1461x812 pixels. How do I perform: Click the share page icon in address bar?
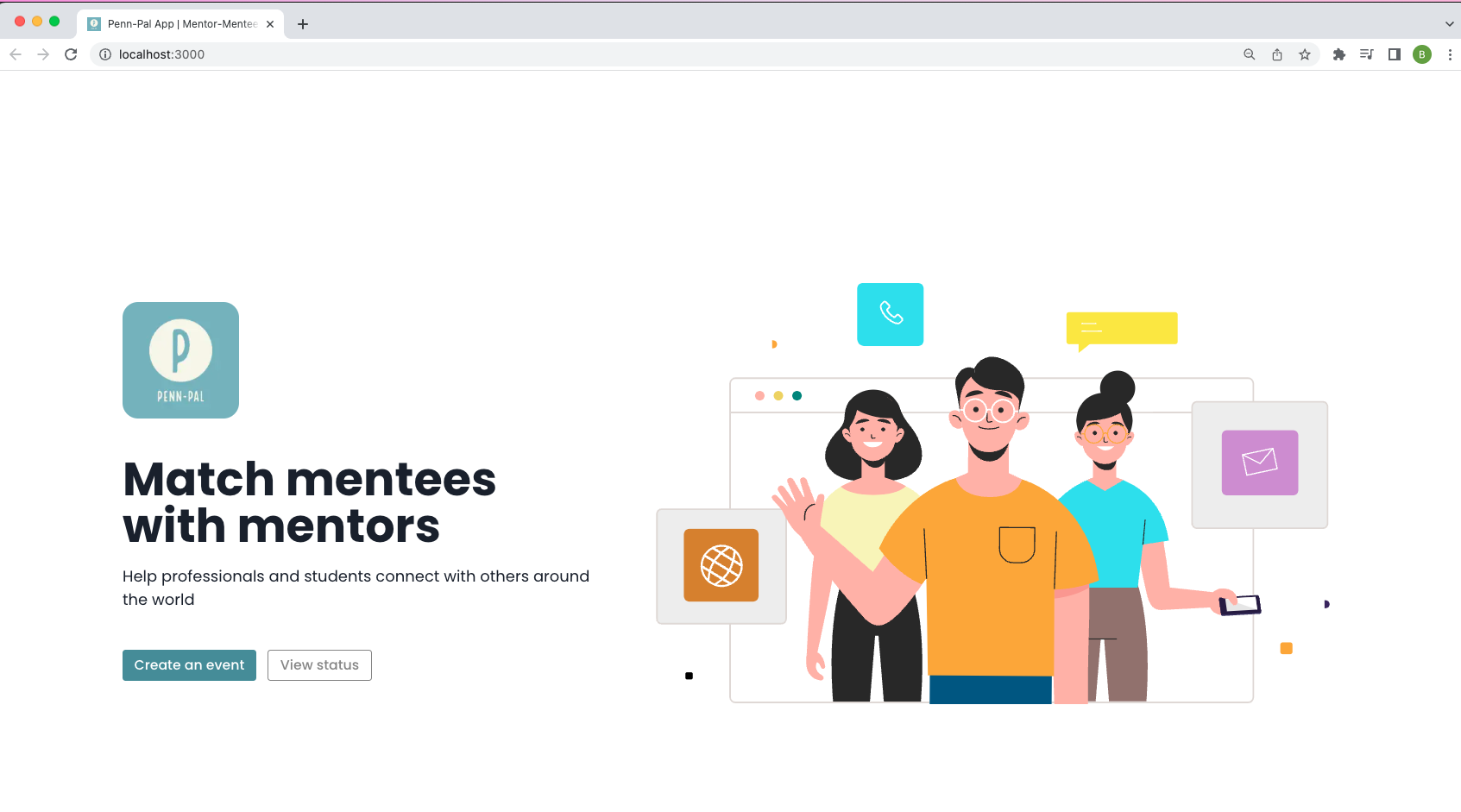[x=1277, y=54]
